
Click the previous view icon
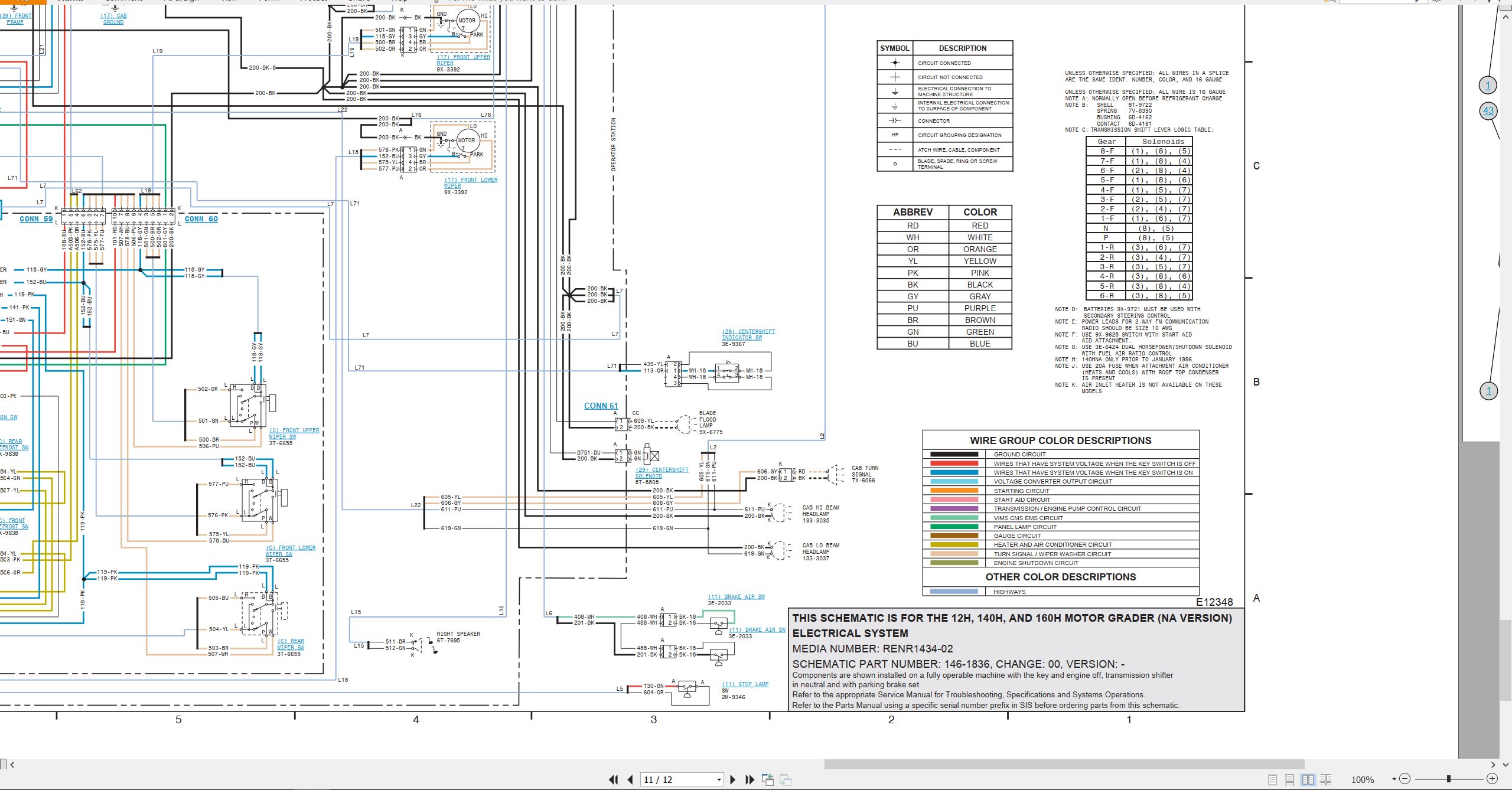(768, 779)
